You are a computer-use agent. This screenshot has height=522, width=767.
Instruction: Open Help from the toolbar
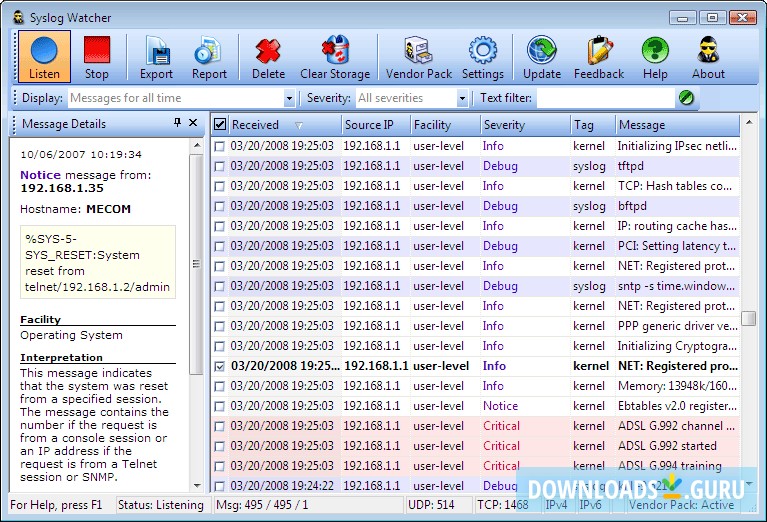click(655, 56)
